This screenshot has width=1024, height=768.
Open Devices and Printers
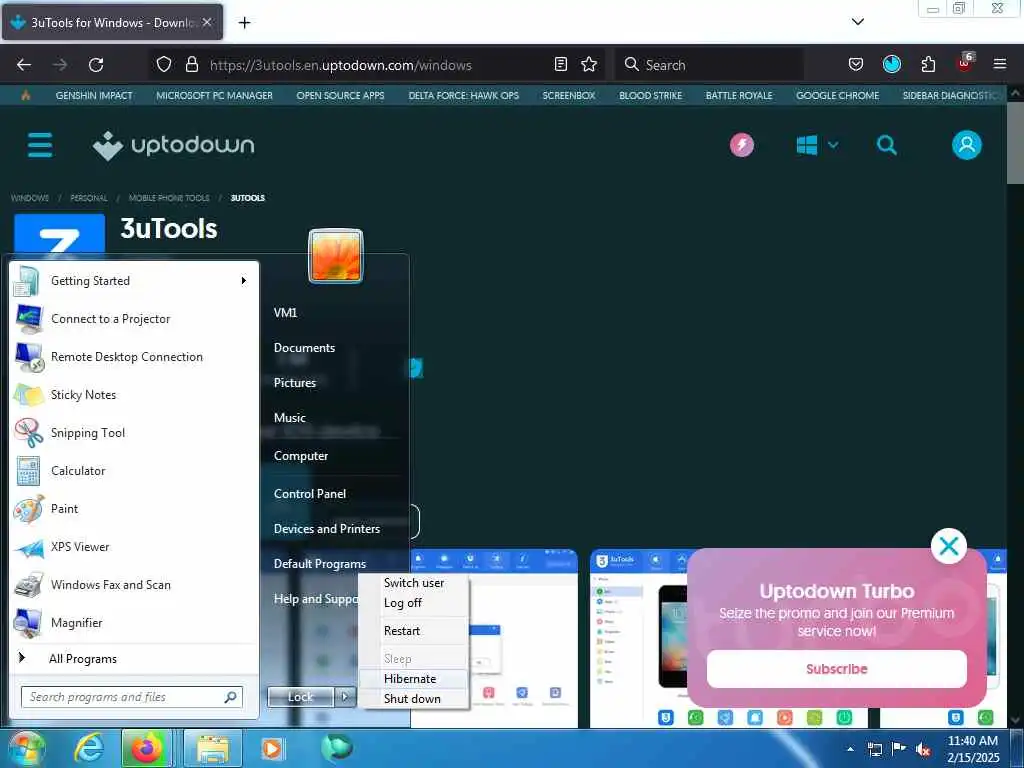coord(327,529)
